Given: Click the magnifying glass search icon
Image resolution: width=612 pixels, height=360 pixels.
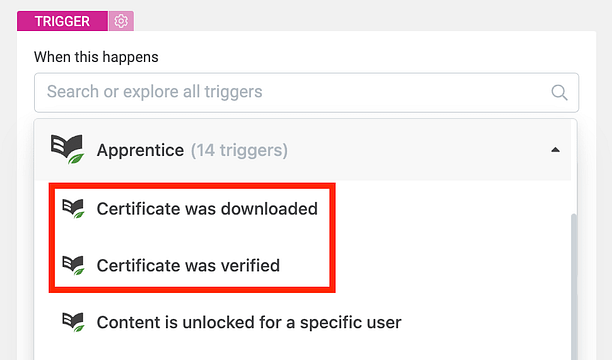Looking at the screenshot, I should pos(559,93).
